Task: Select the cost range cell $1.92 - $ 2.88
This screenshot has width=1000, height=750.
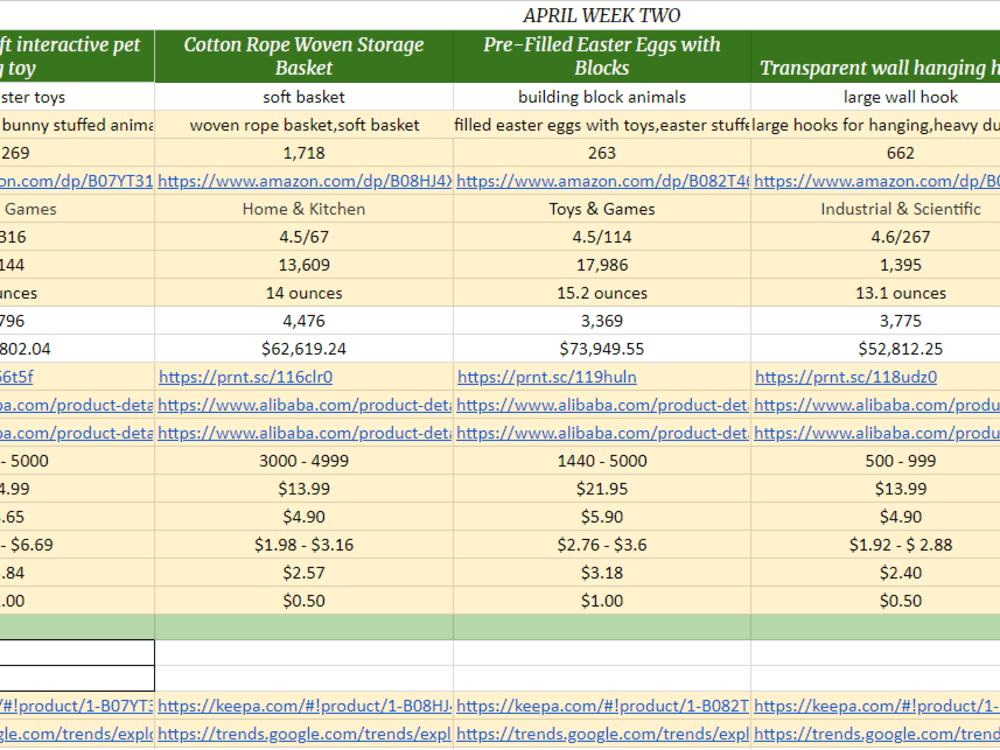Action: coord(876,545)
